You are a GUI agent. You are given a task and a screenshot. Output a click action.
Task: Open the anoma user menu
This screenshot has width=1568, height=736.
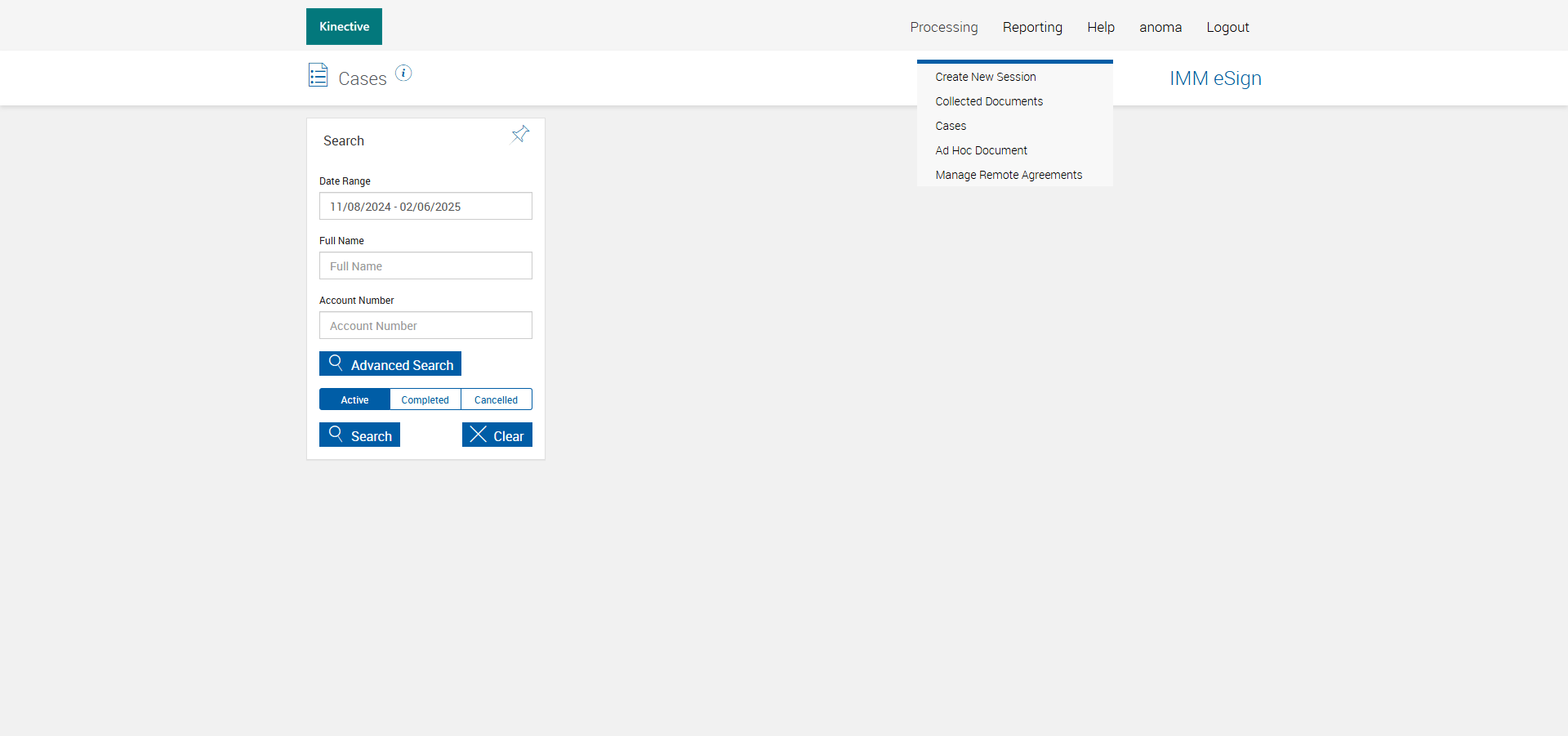pyautogui.click(x=1160, y=27)
